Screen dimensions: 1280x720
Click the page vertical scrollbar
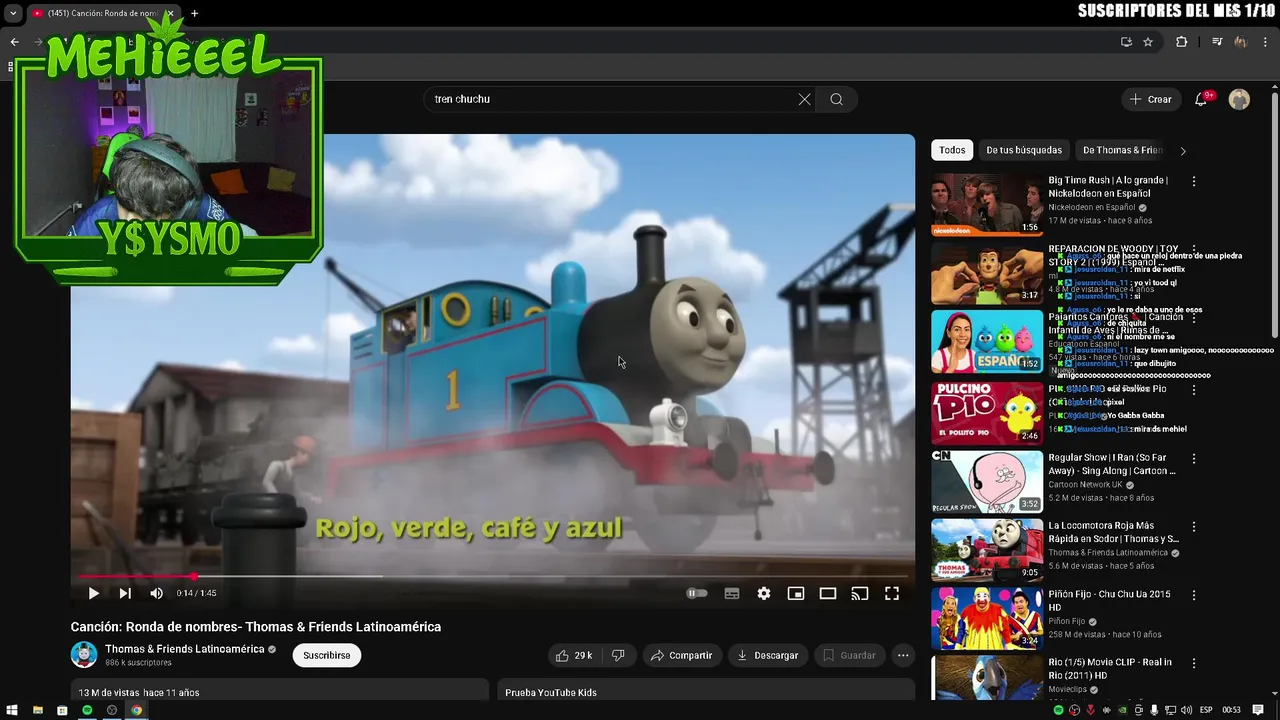[x=1274, y=215]
